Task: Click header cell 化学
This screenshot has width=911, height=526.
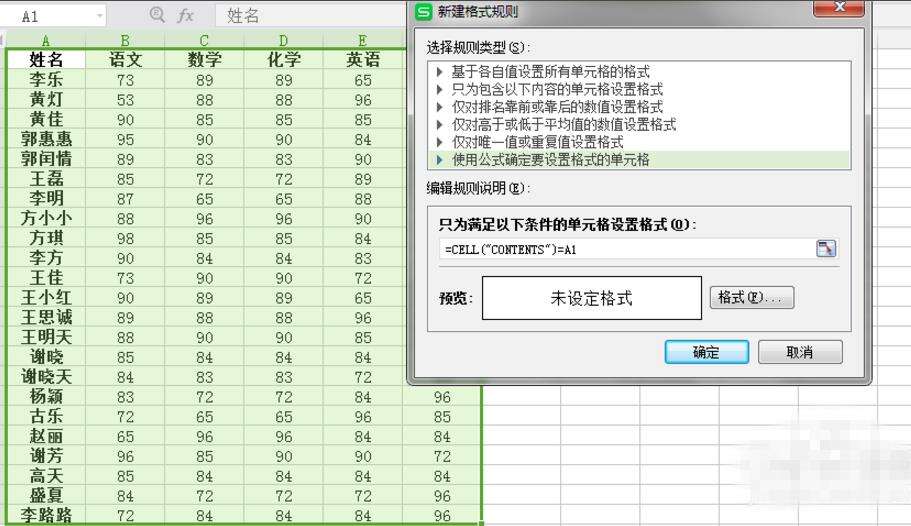Action: [283, 59]
